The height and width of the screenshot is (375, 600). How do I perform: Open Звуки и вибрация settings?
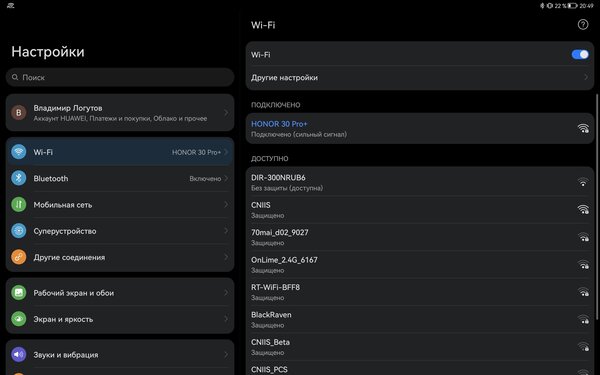120,355
